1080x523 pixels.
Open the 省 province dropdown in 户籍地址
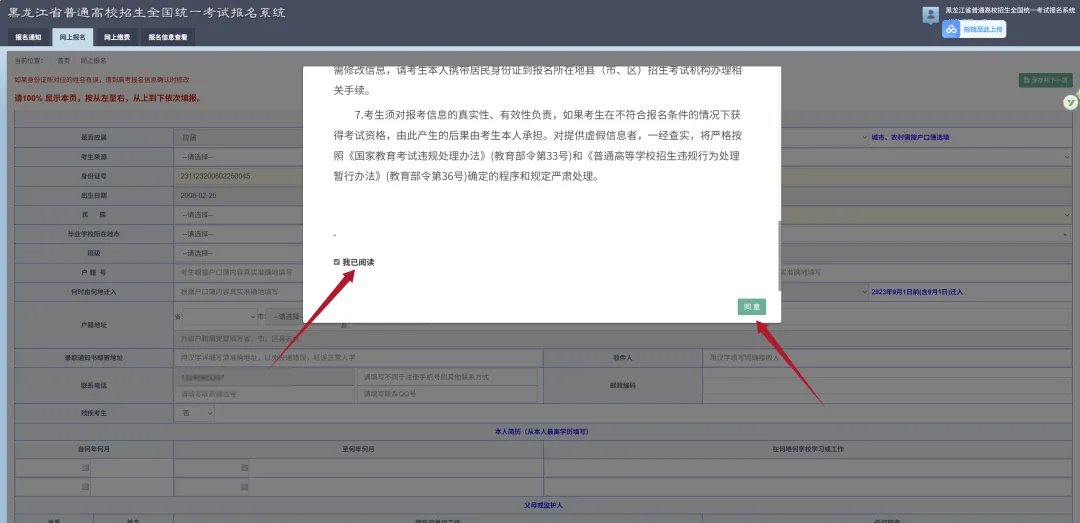point(220,316)
